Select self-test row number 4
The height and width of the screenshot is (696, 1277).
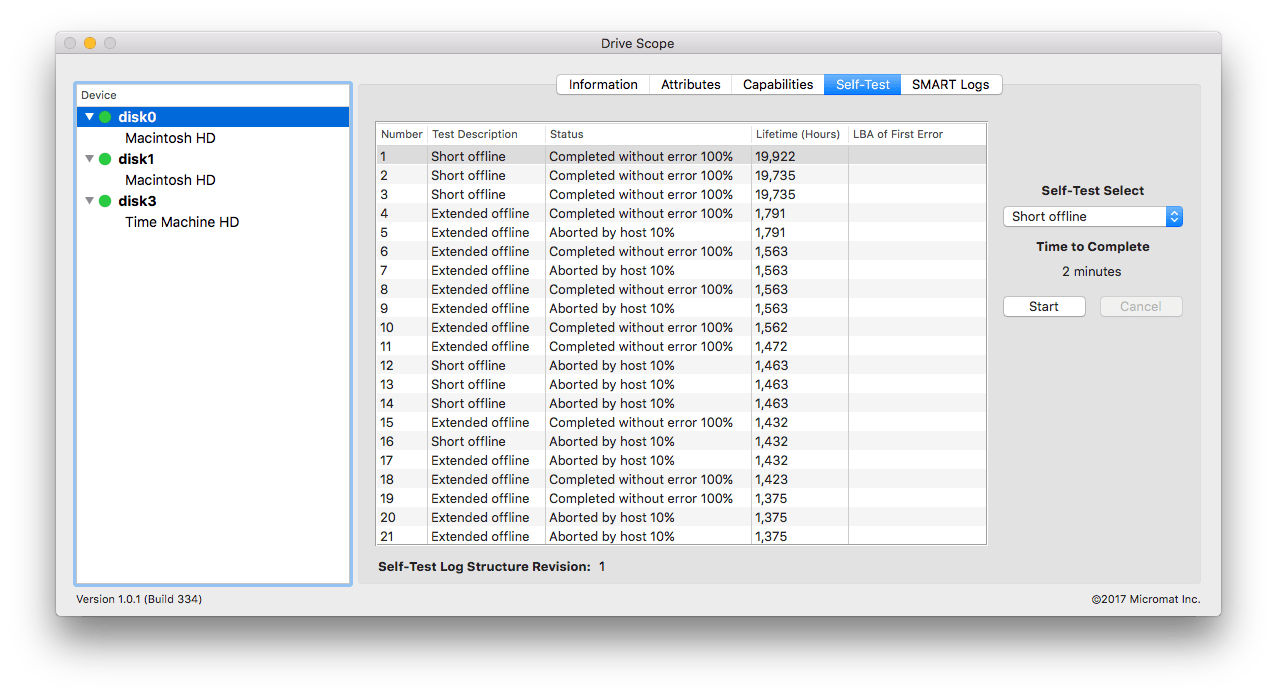pyautogui.click(x=681, y=213)
